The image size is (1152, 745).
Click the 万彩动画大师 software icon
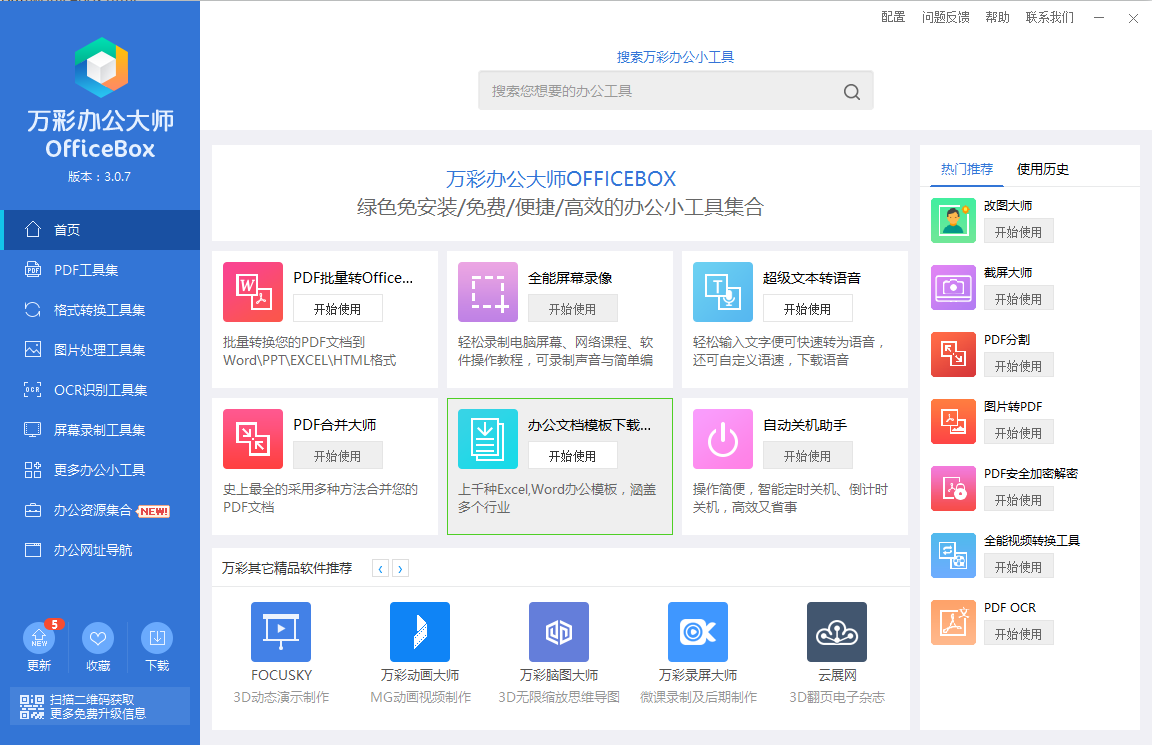[x=420, y=632]
